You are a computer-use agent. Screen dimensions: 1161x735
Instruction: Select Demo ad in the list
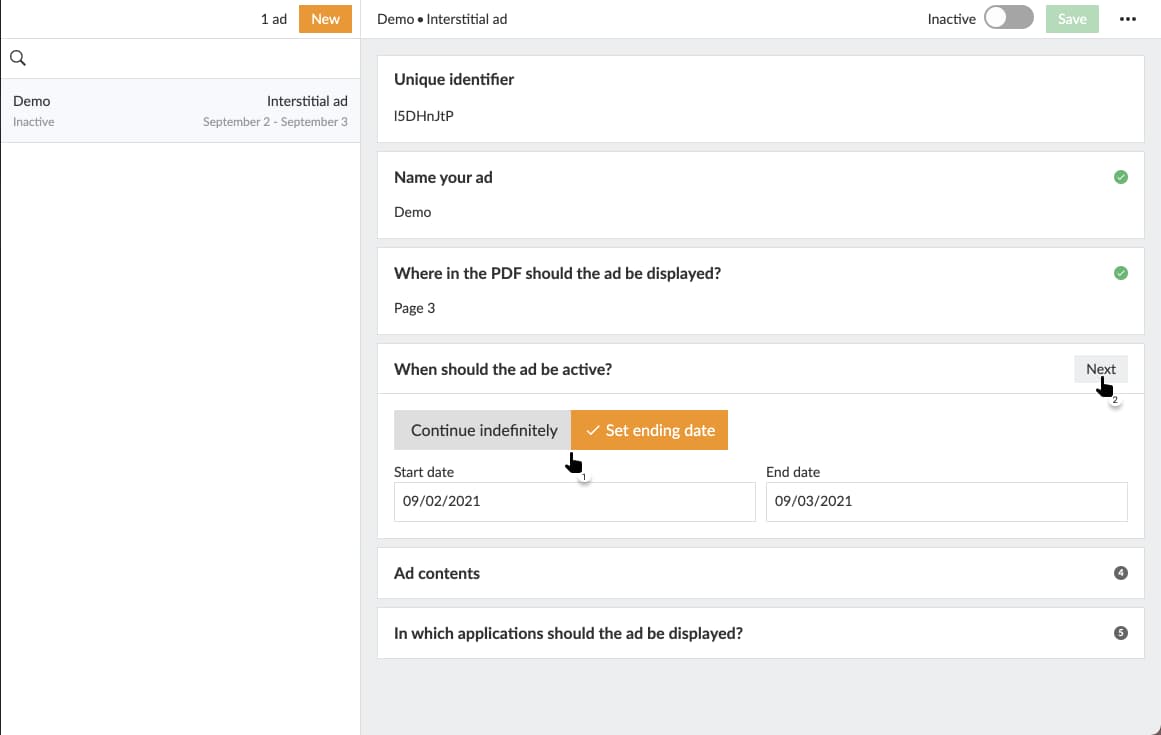pos(180,110)
